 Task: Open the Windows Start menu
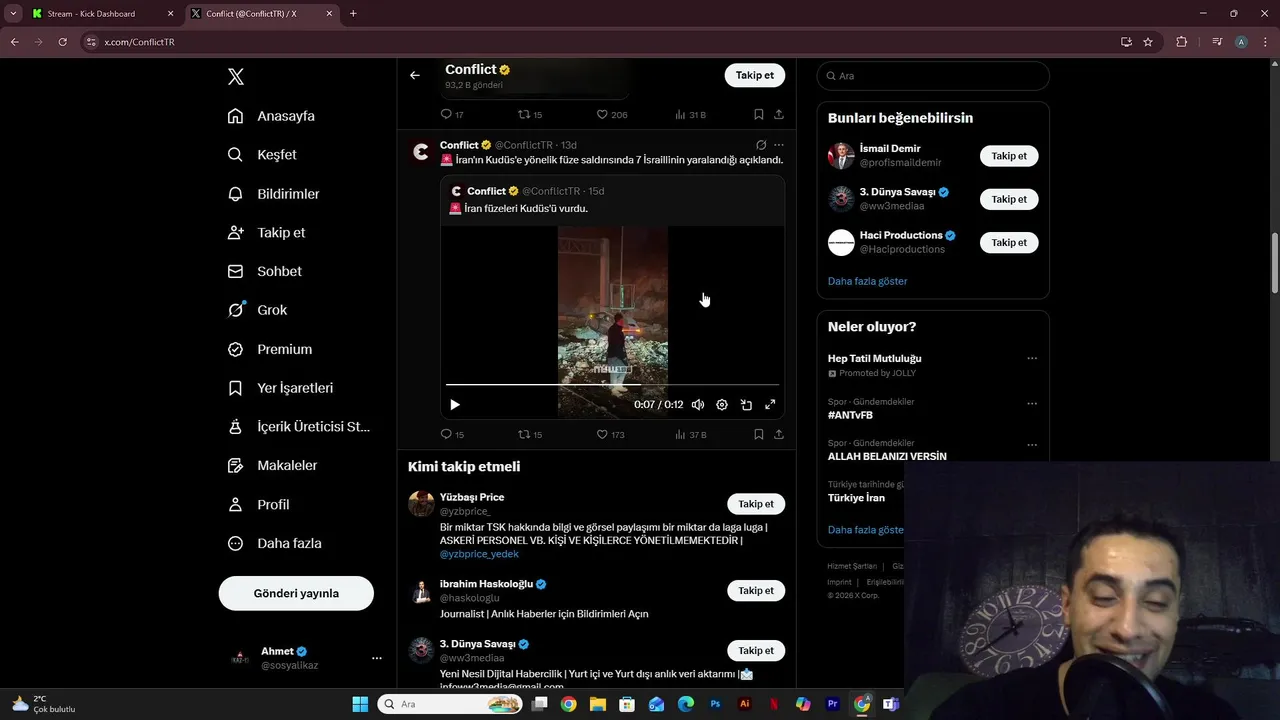[360, 704]
